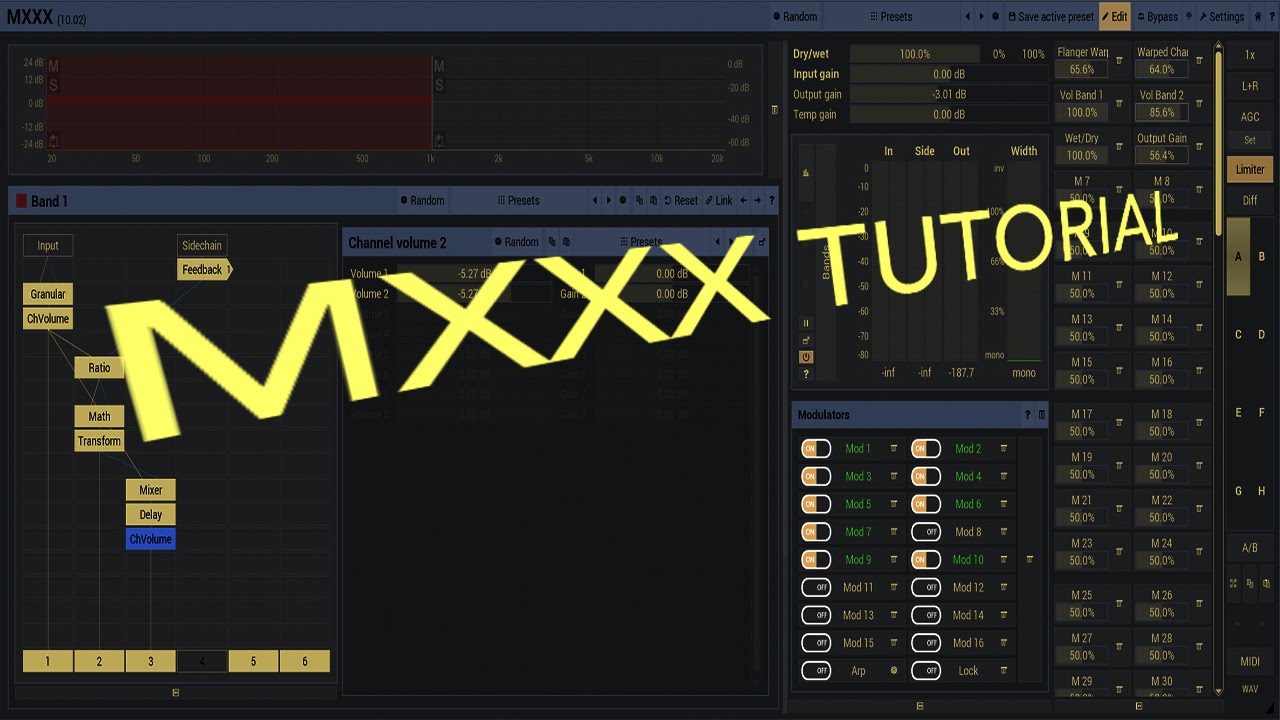1280x720 pixels.
Task: Click the Band 1 Reset button
Action: (680, 200)
